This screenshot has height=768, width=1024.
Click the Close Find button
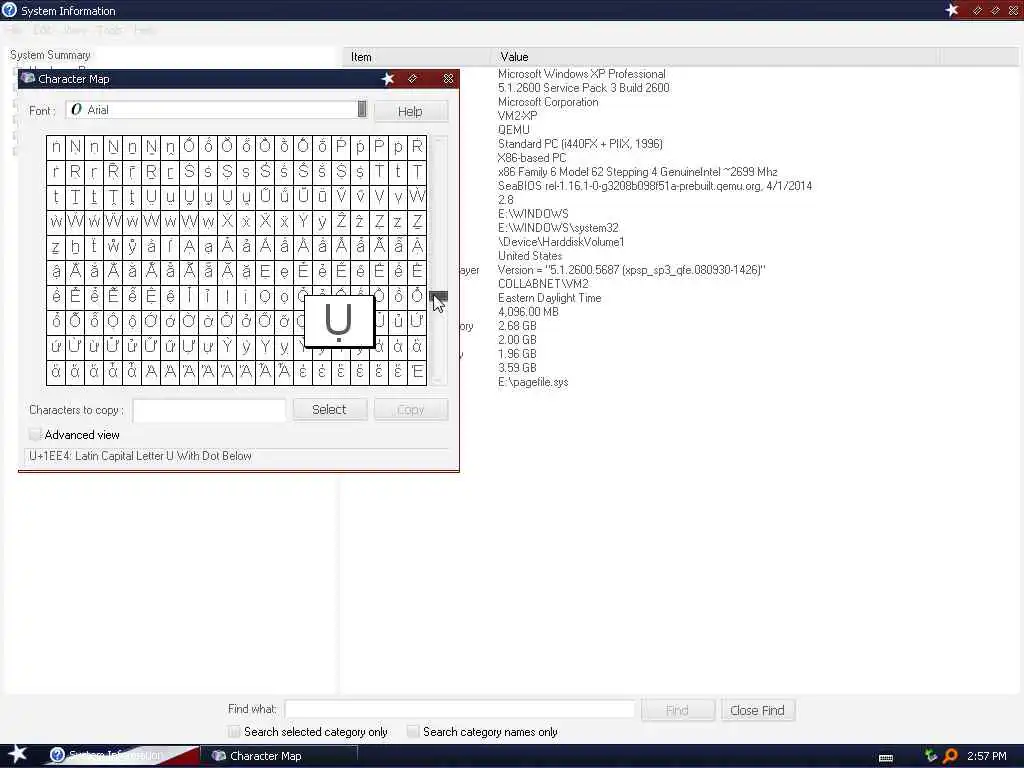click(758, 710)
